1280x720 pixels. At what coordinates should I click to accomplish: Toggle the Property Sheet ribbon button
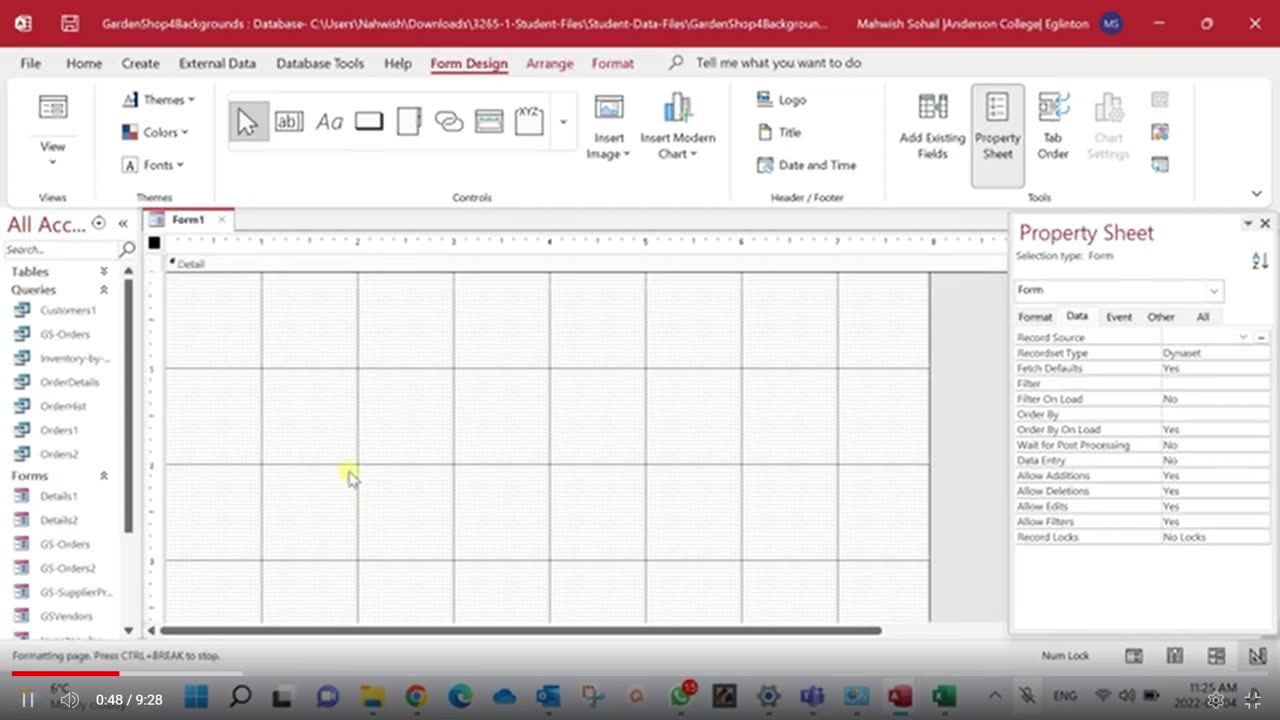pyautogui.click(x=998, y=134)
